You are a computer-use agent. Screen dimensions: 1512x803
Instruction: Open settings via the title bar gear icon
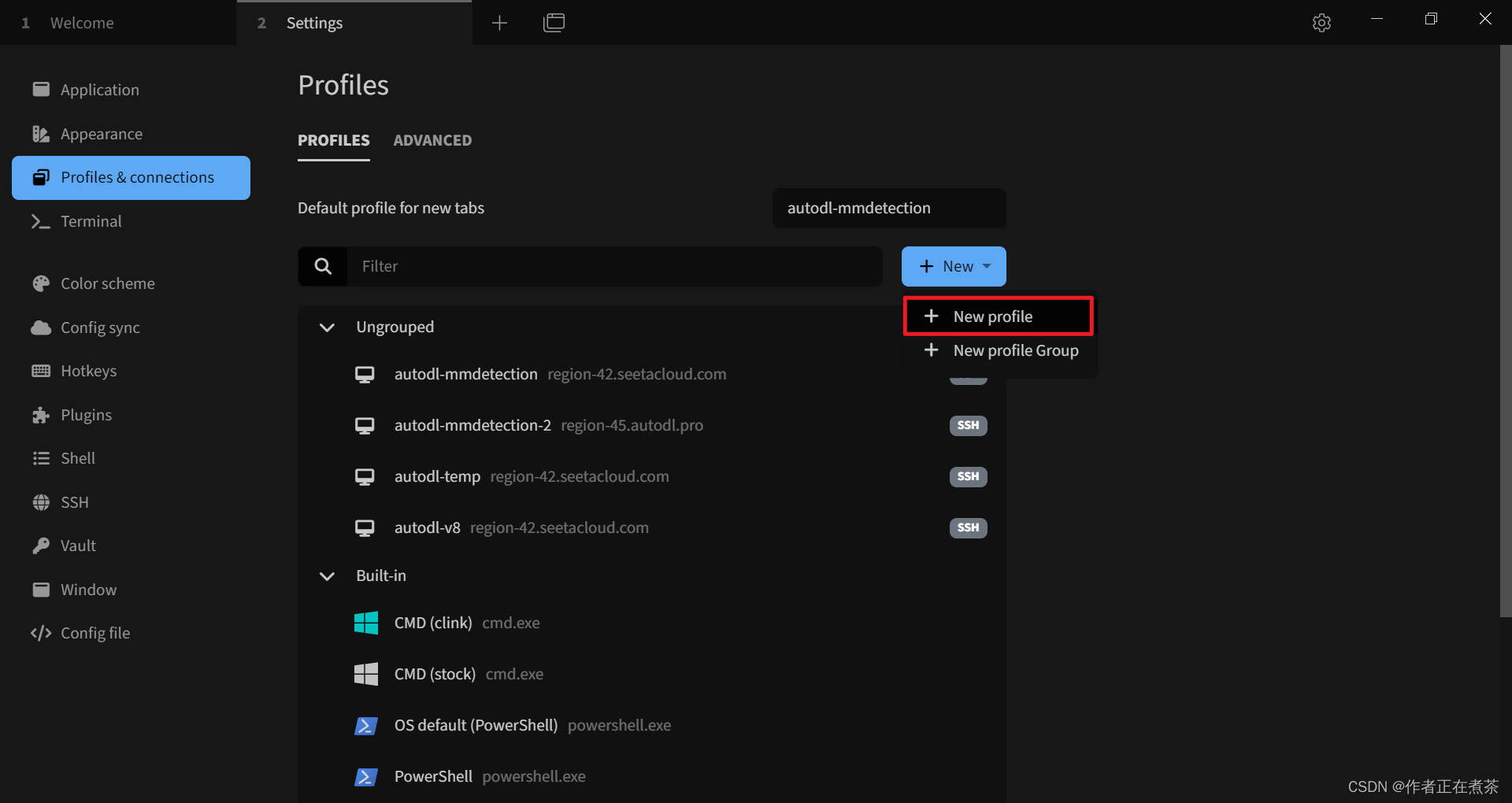click(1321, 23)
